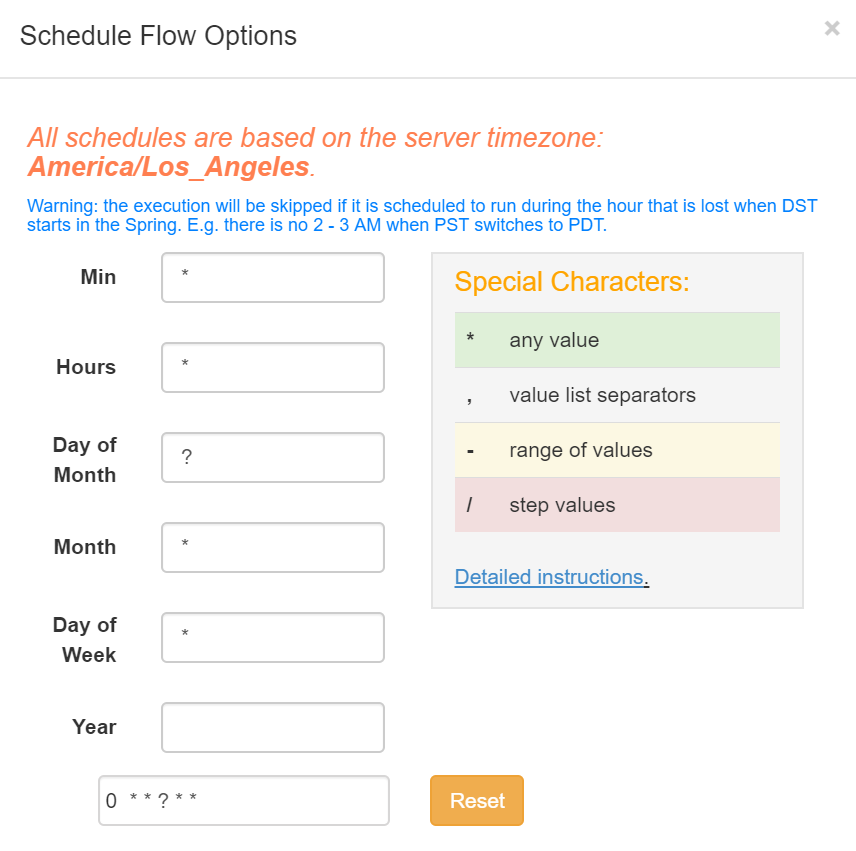Select the step values row

pos(617,505)
